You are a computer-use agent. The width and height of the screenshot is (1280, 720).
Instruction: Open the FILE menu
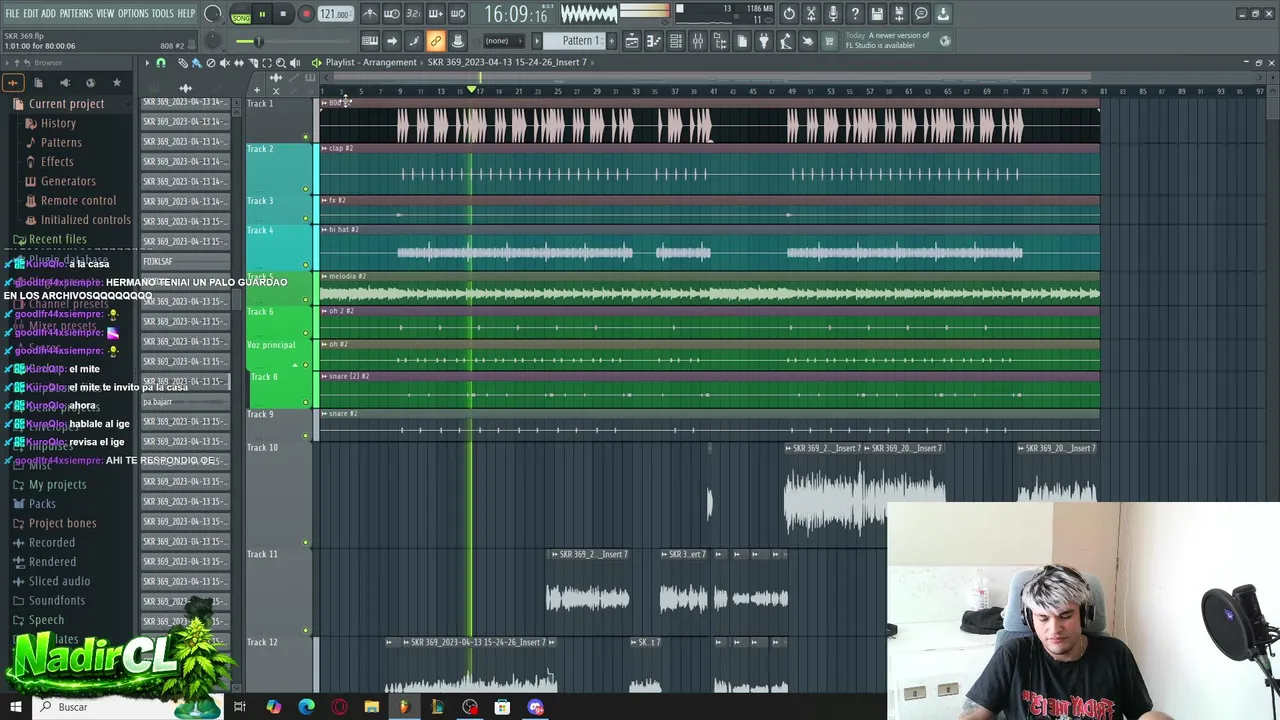pyautogui.click(x=13, y=14)
